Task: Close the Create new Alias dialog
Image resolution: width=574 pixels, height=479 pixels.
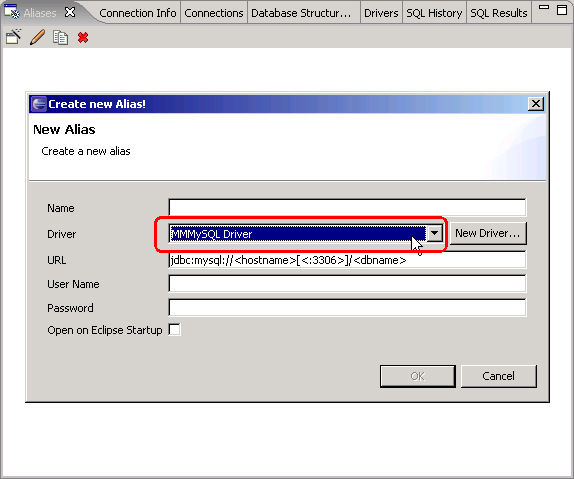Action: tap(536, 104)
